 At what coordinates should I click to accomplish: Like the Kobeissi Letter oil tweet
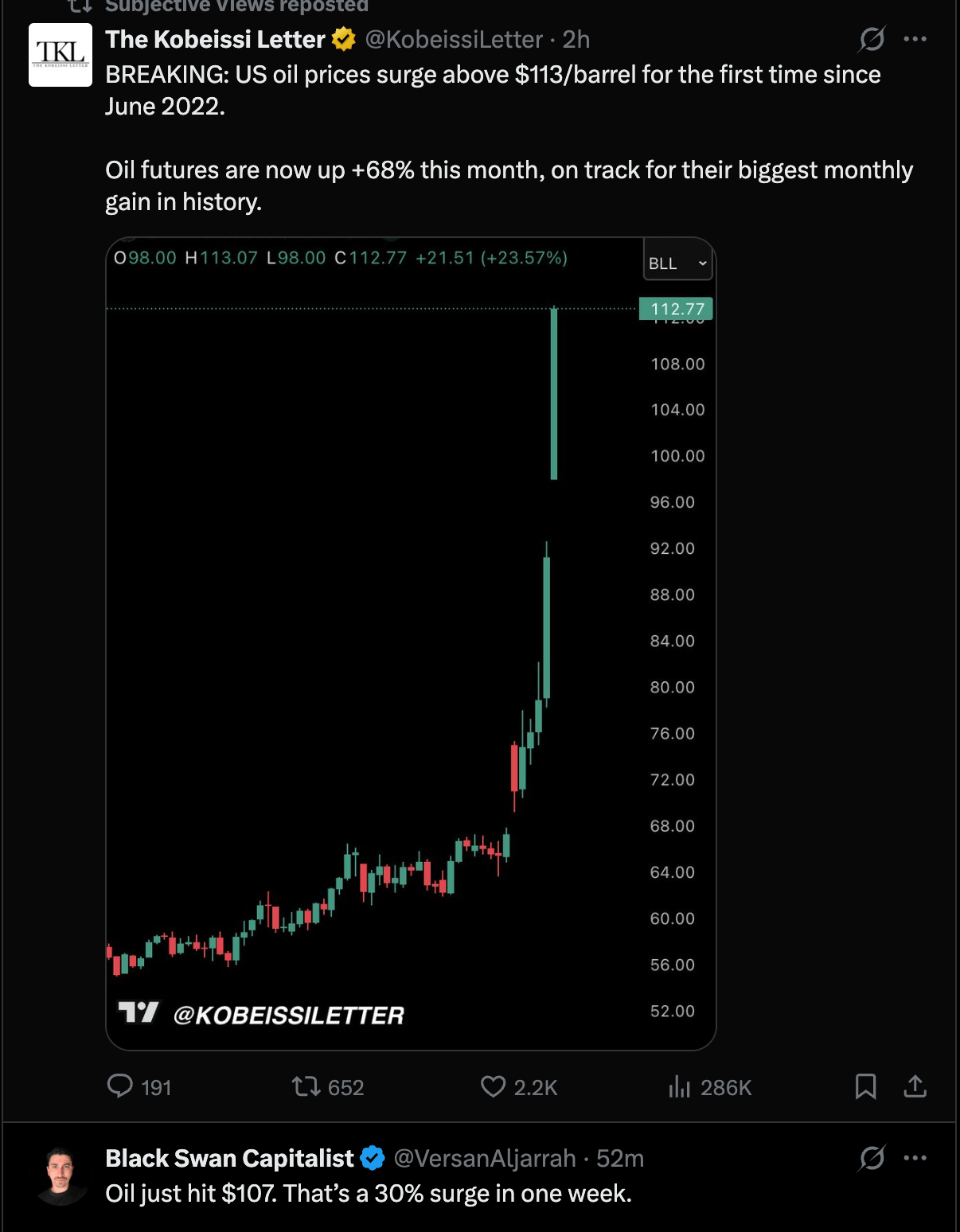tap(494, 1086)
